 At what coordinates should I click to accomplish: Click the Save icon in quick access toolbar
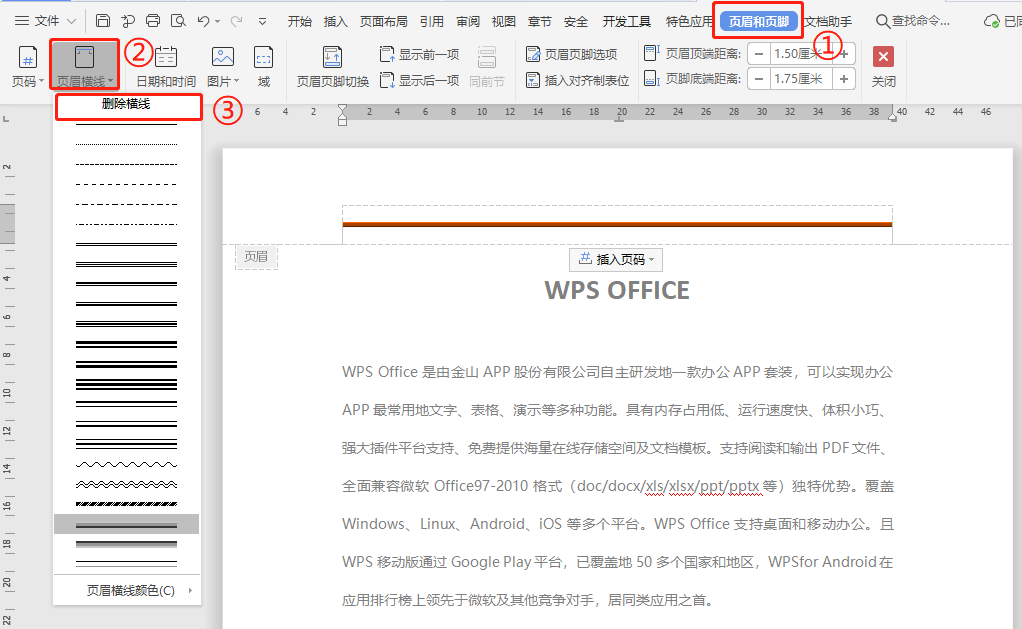tap(103, 21)
